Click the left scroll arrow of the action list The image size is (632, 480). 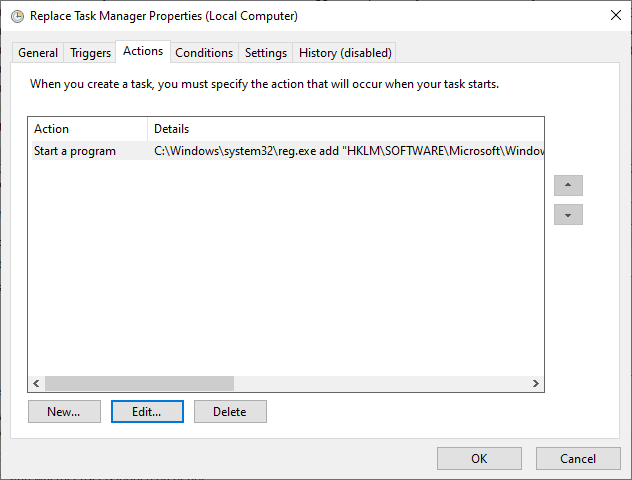pyautogui.click(x=36, y=383)
